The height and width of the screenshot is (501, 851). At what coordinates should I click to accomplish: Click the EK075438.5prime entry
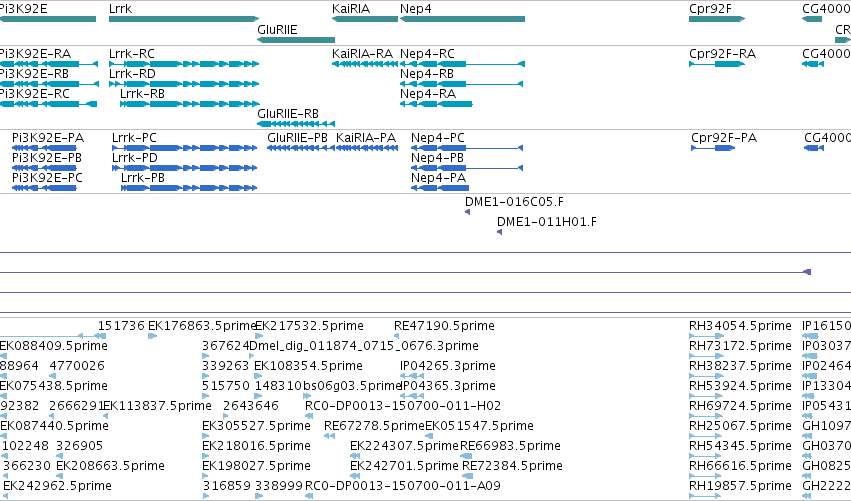pos(53,386)
